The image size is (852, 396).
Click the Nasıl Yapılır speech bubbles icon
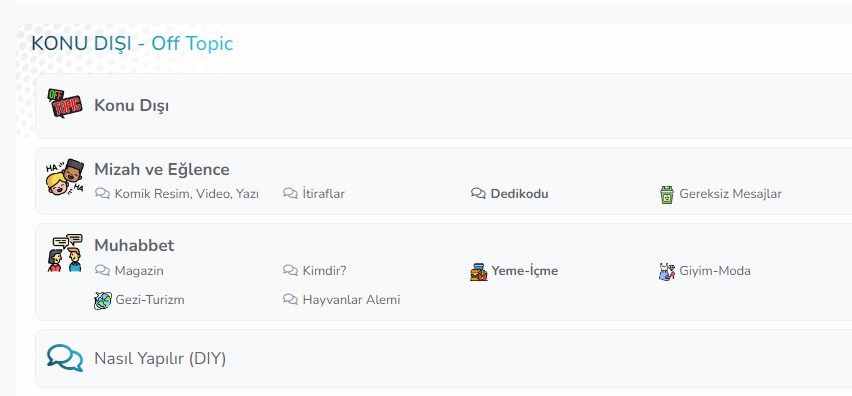pyautogui.click(x=65, y=359)
